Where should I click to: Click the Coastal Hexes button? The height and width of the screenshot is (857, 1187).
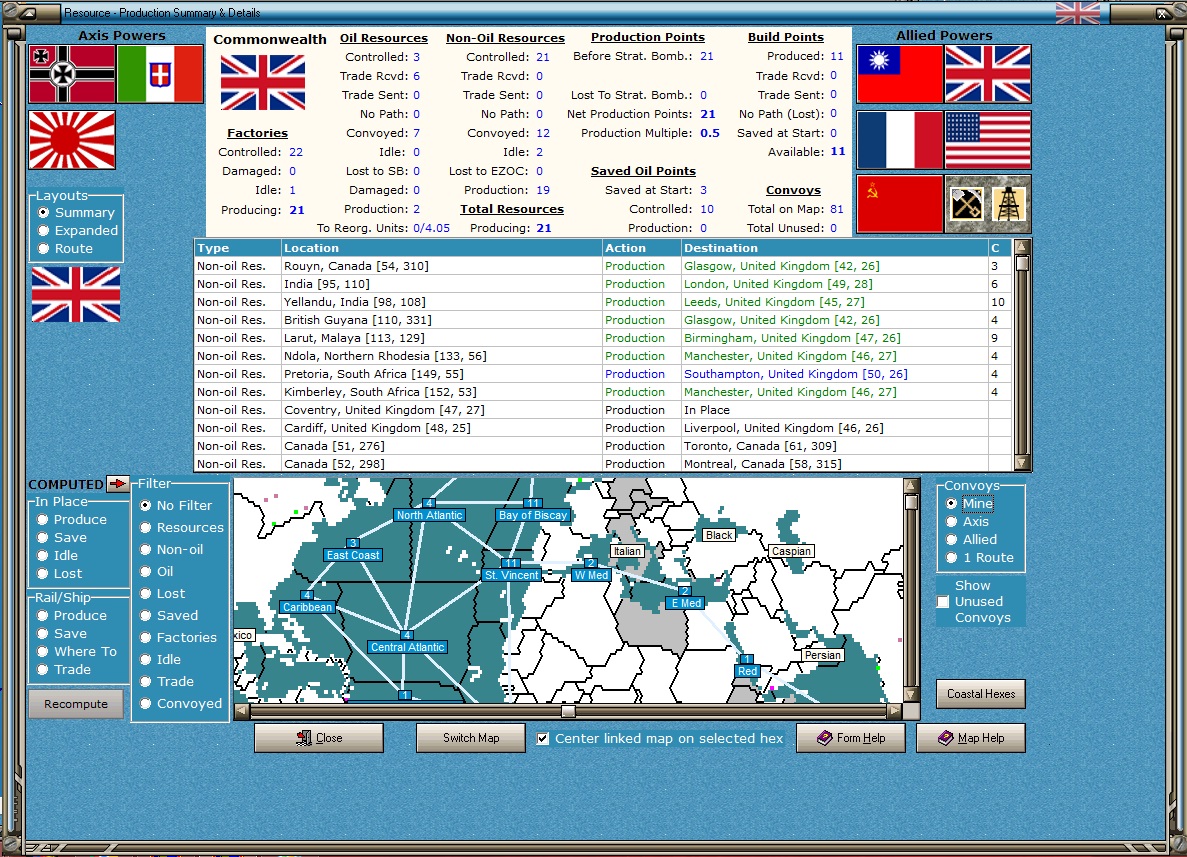pos(981,694)
